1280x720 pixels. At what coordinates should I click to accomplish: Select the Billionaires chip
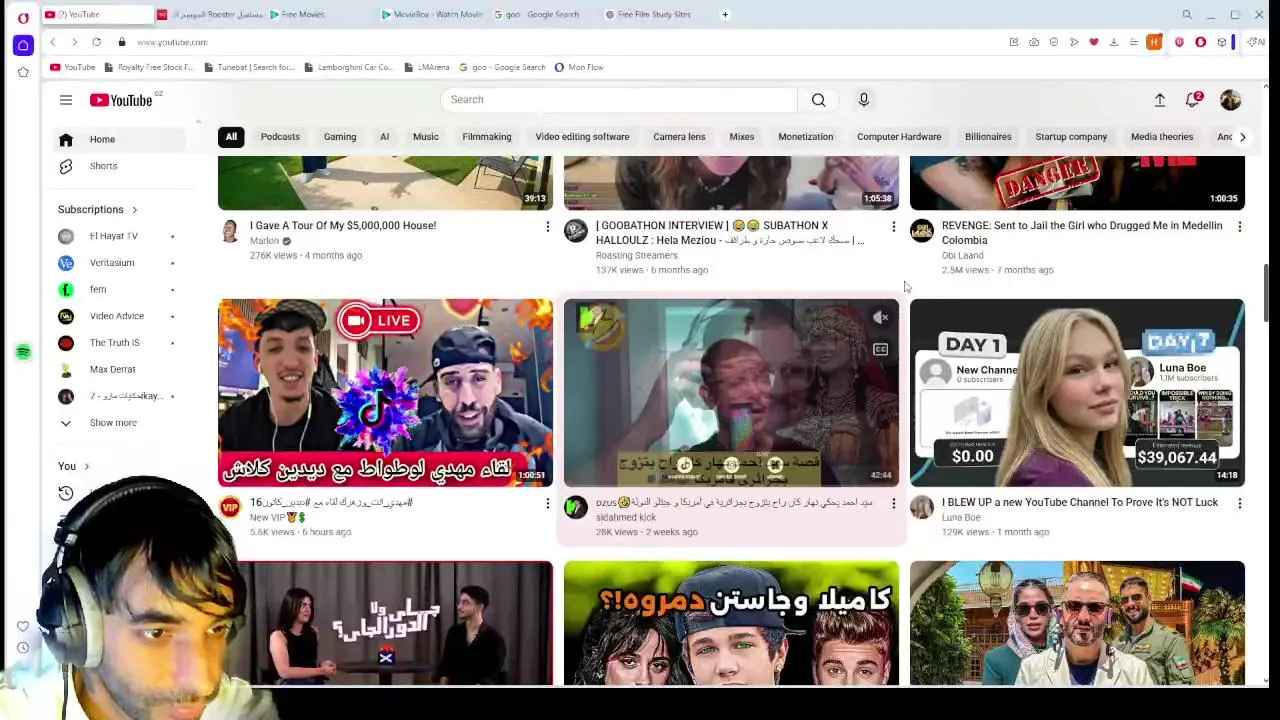(x=988, y=137)
